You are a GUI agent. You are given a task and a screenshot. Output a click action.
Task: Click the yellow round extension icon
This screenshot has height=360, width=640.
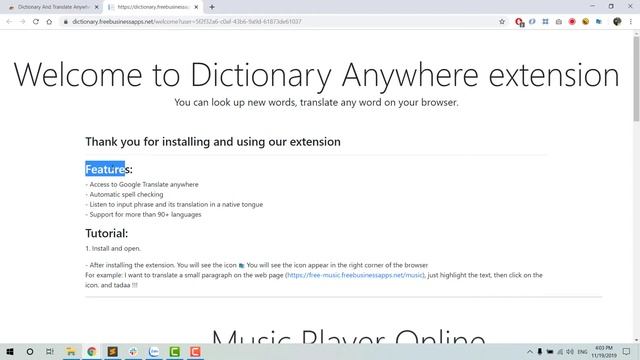pos(585,21)
